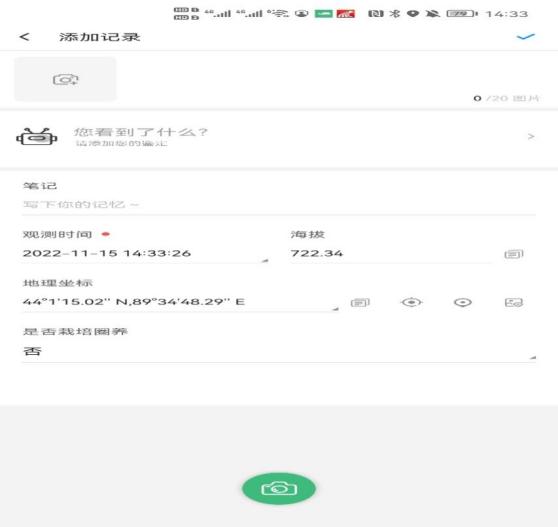This screenshot has height=527, width=558.
Task: Tap the 添加记录 page title
Action: [x=100, y=37]
